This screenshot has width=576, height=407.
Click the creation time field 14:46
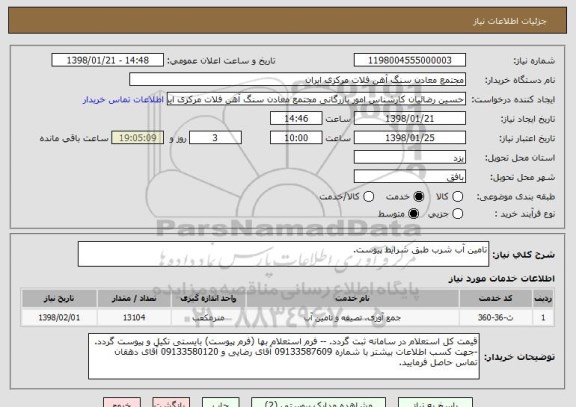tap(296, 118)
